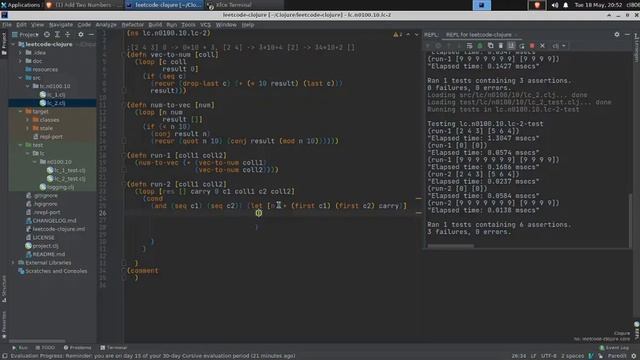640x360 pixels.
Task: Open the clj type dropdown in REPL toolbar
Action: coord(559,46)
